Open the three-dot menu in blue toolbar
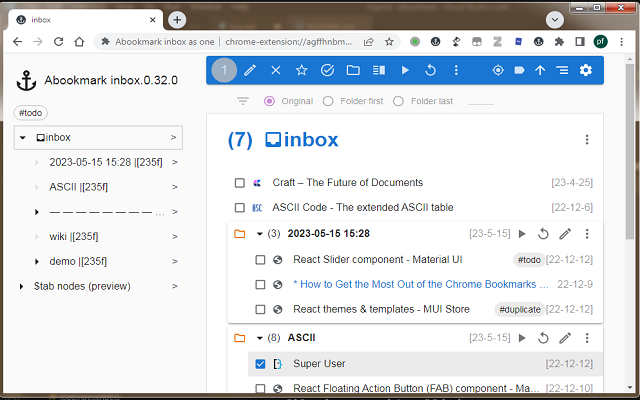 pos(456,70)
